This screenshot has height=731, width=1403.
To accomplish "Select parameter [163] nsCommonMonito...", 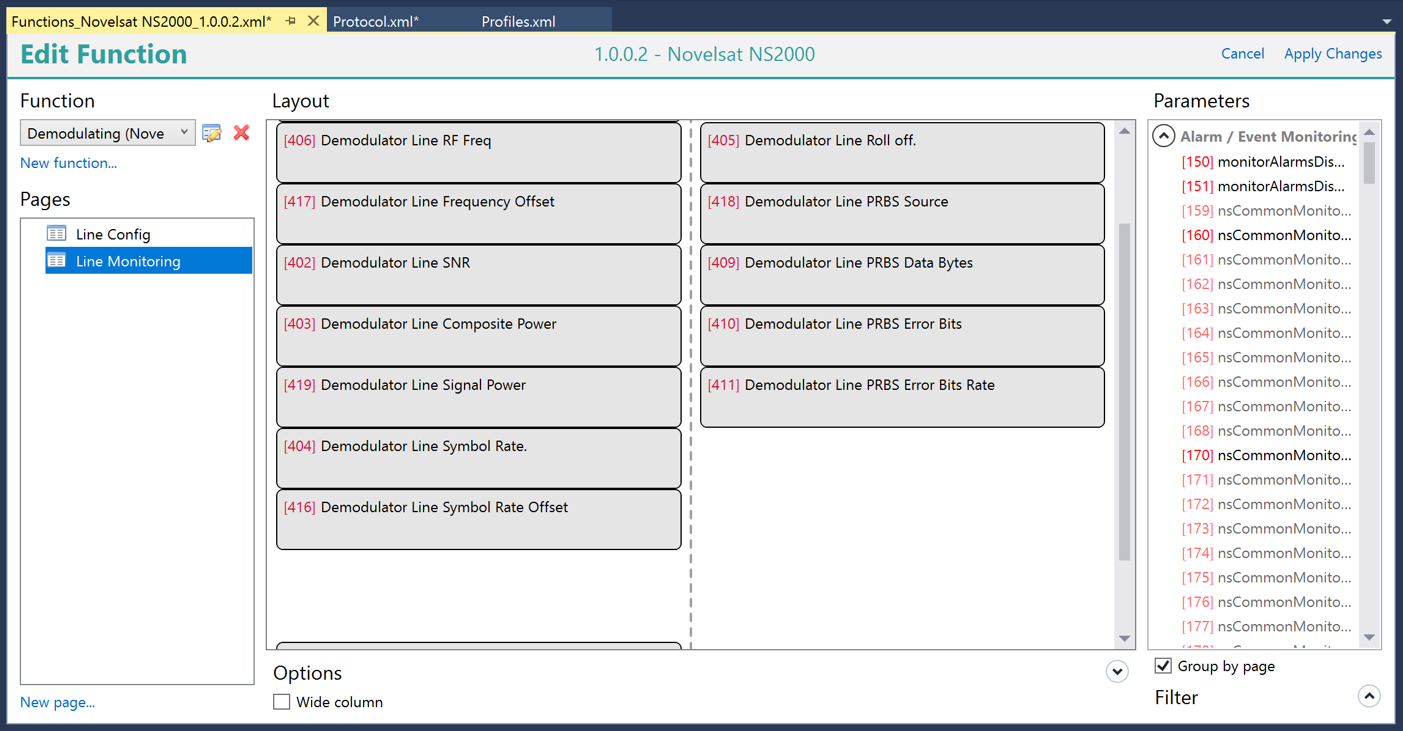I will (x=1266, y=309).
